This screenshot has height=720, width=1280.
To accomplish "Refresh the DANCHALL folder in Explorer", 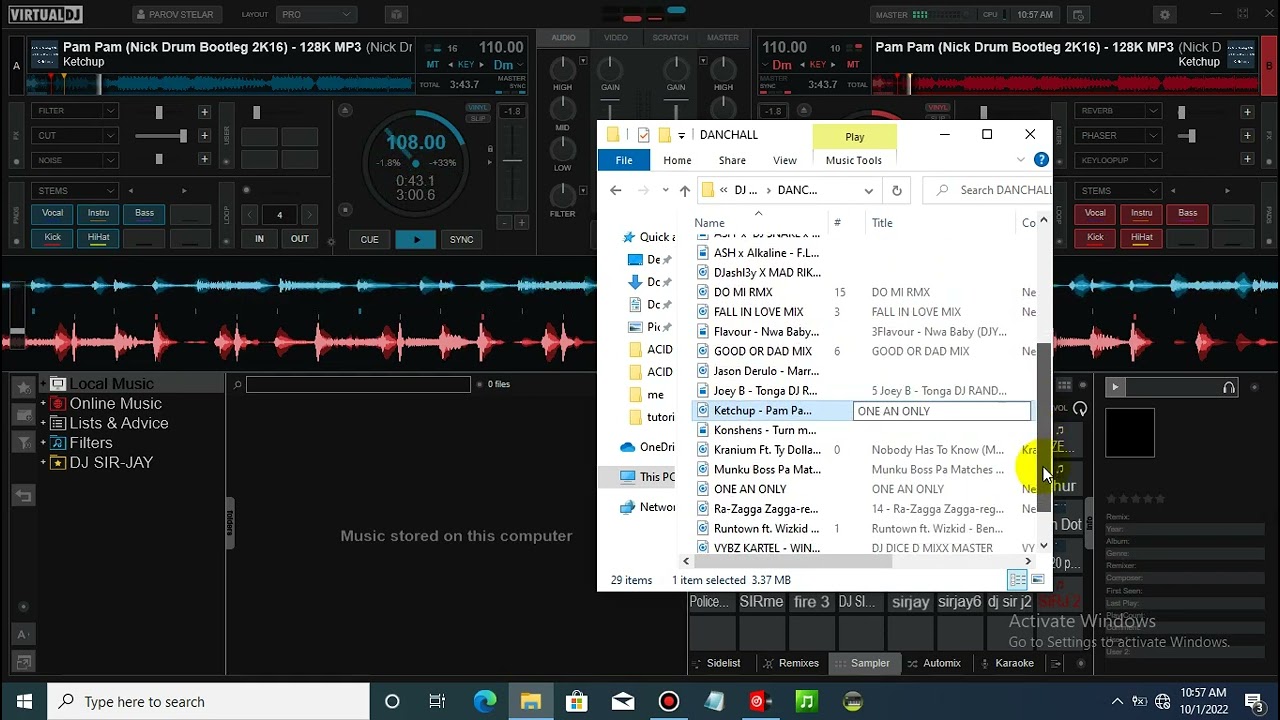I will tap(897, 190).
